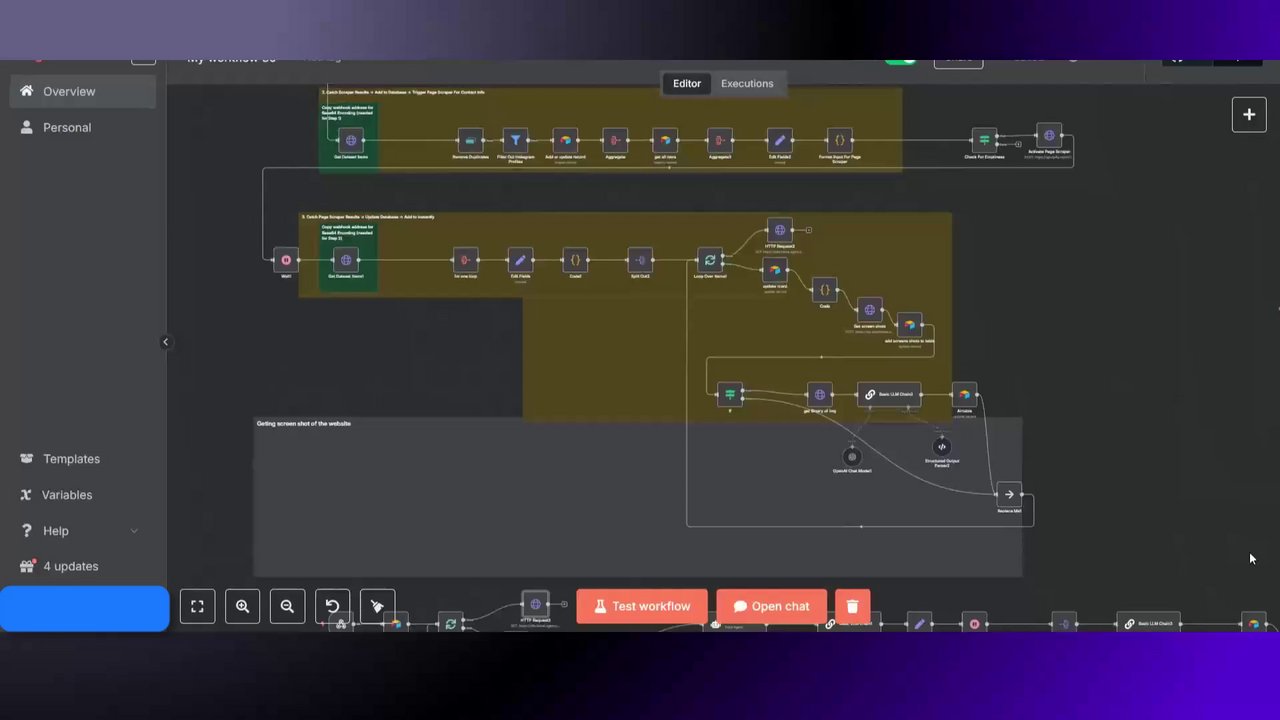Select the Format Input For Page Scraper node
Screen dimensions: 1280x720
(x=840, y=141)
